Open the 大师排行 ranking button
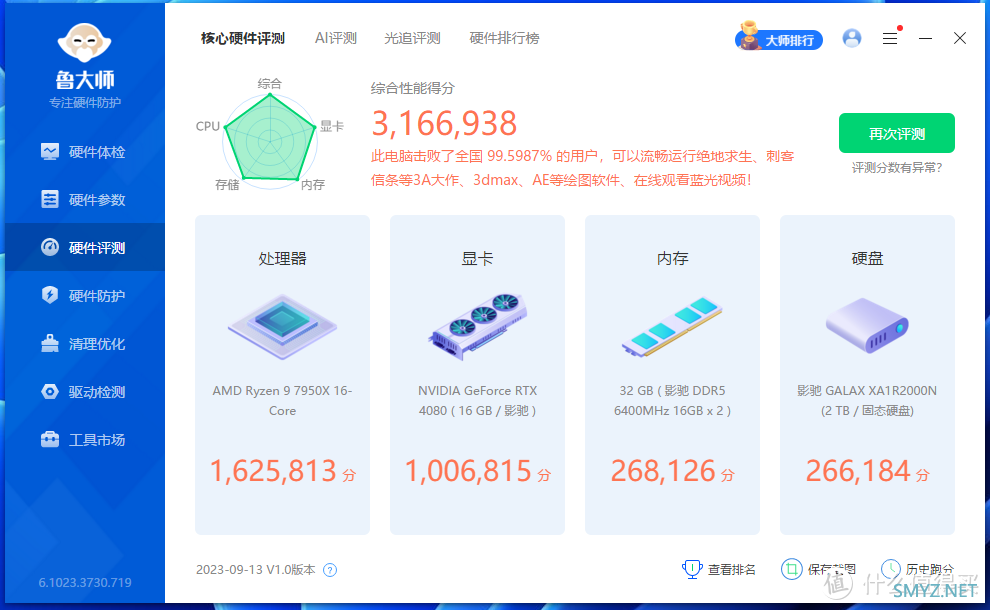990x610 pixels. point(779,39)
